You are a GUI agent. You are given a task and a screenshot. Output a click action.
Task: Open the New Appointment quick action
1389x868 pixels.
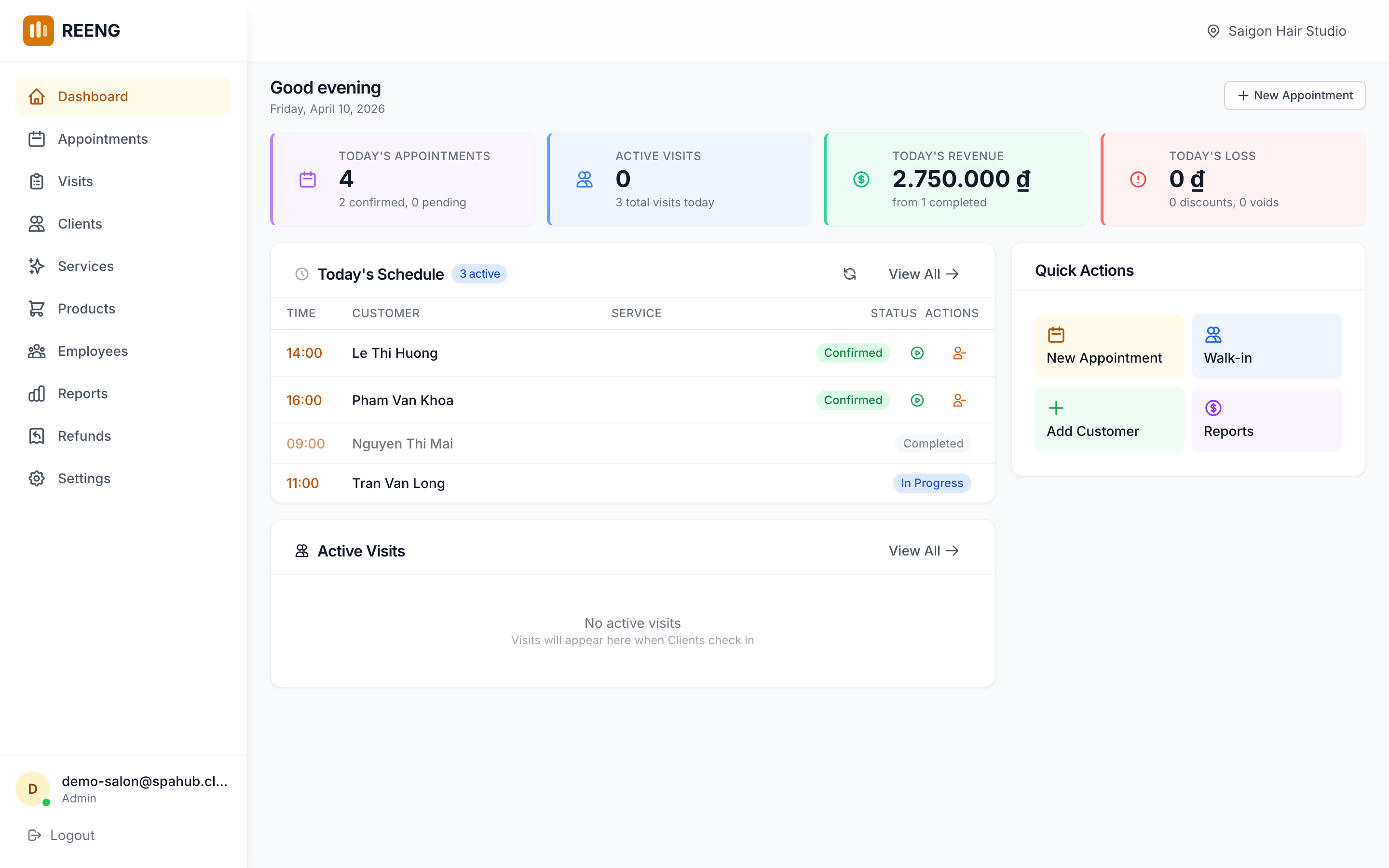(1108, 346)
